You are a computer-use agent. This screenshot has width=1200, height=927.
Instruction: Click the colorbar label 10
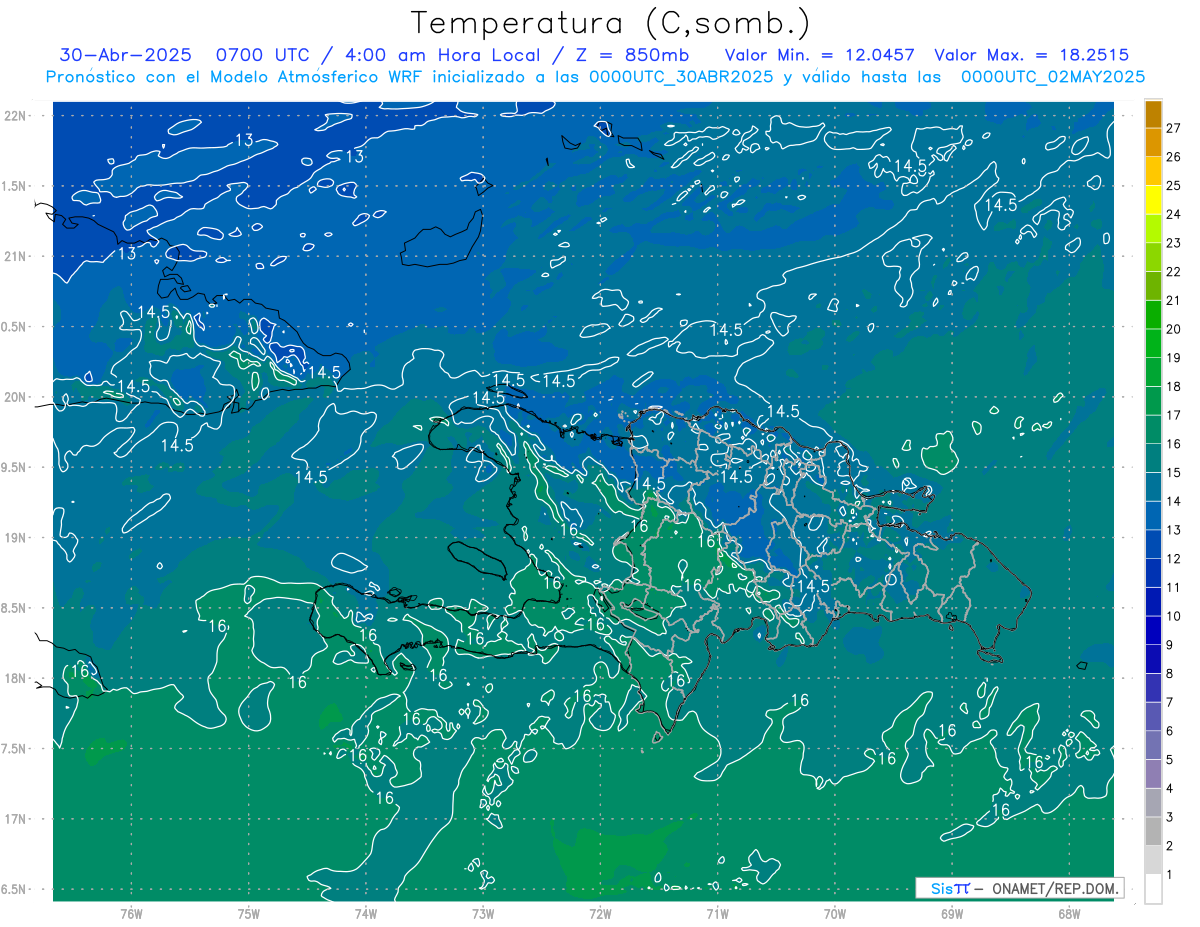(x=1173, y=616)
